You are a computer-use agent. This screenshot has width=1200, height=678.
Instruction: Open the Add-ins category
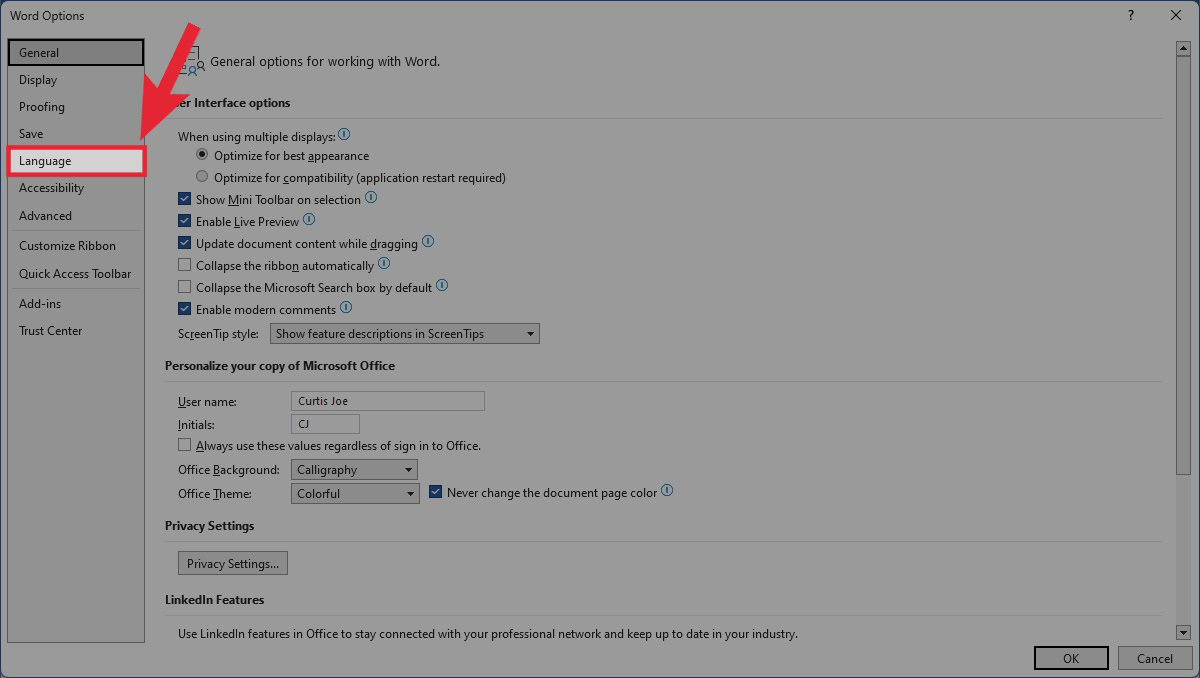tap(76, 304)
